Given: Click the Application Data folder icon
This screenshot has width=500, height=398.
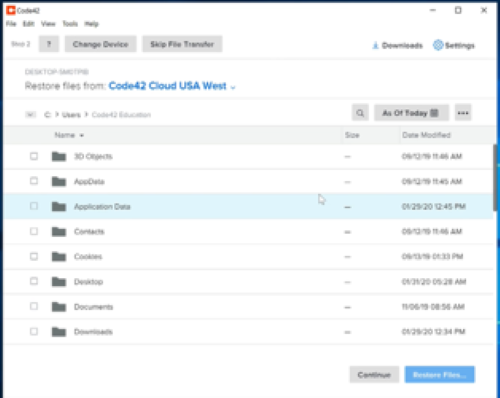Looking at the screenshot, I should (59, 206).
